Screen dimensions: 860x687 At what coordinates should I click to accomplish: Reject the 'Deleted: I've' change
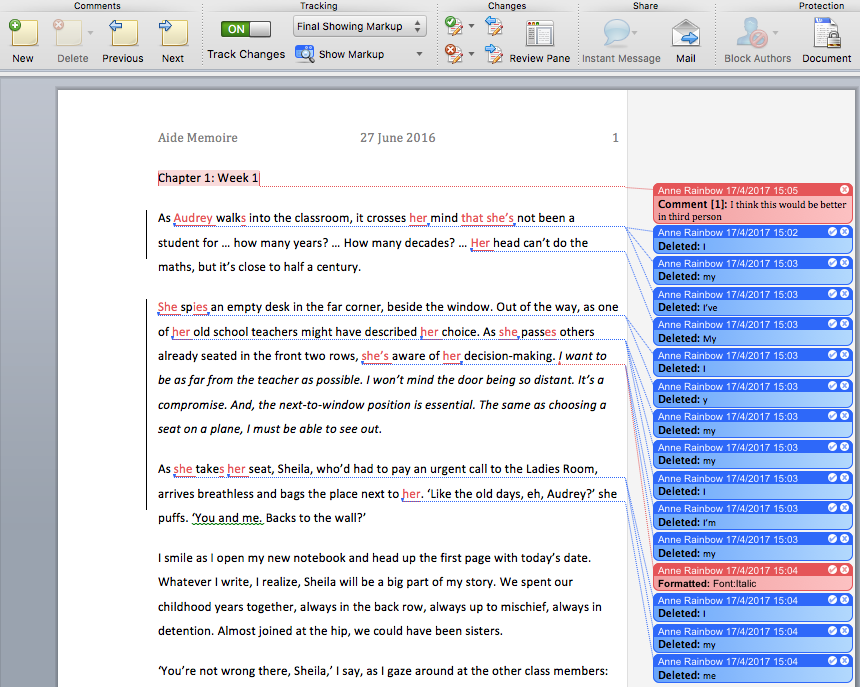[845, 293]
